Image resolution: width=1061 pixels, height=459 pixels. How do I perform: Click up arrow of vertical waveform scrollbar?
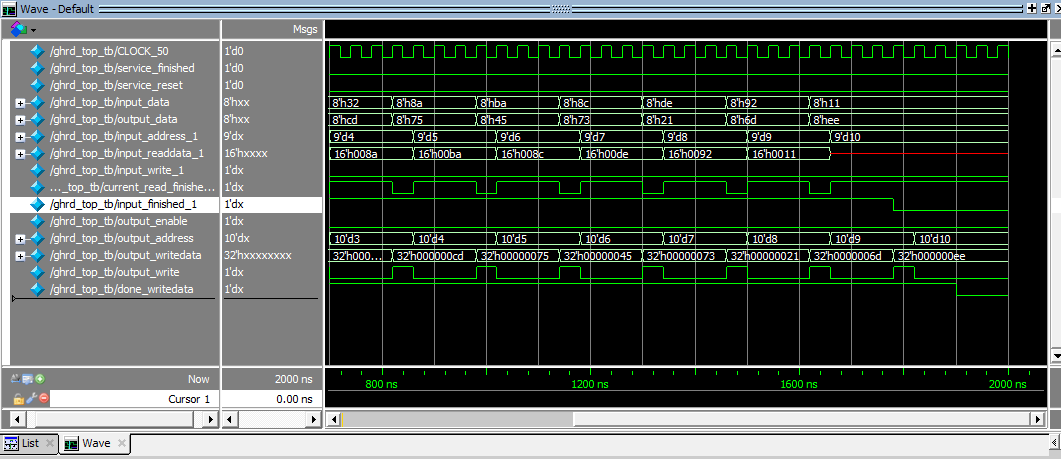coord(1054,51)
